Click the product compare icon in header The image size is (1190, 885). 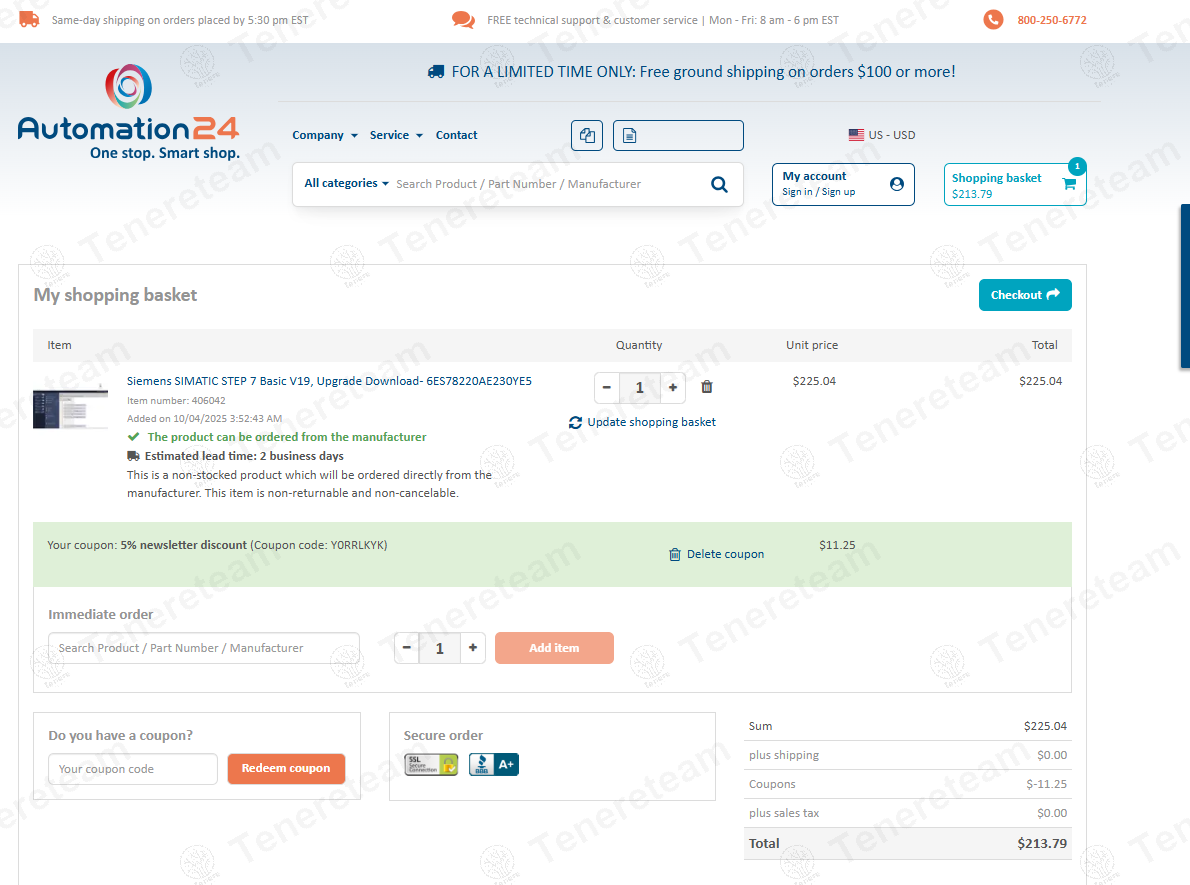[x=587, y=136]
